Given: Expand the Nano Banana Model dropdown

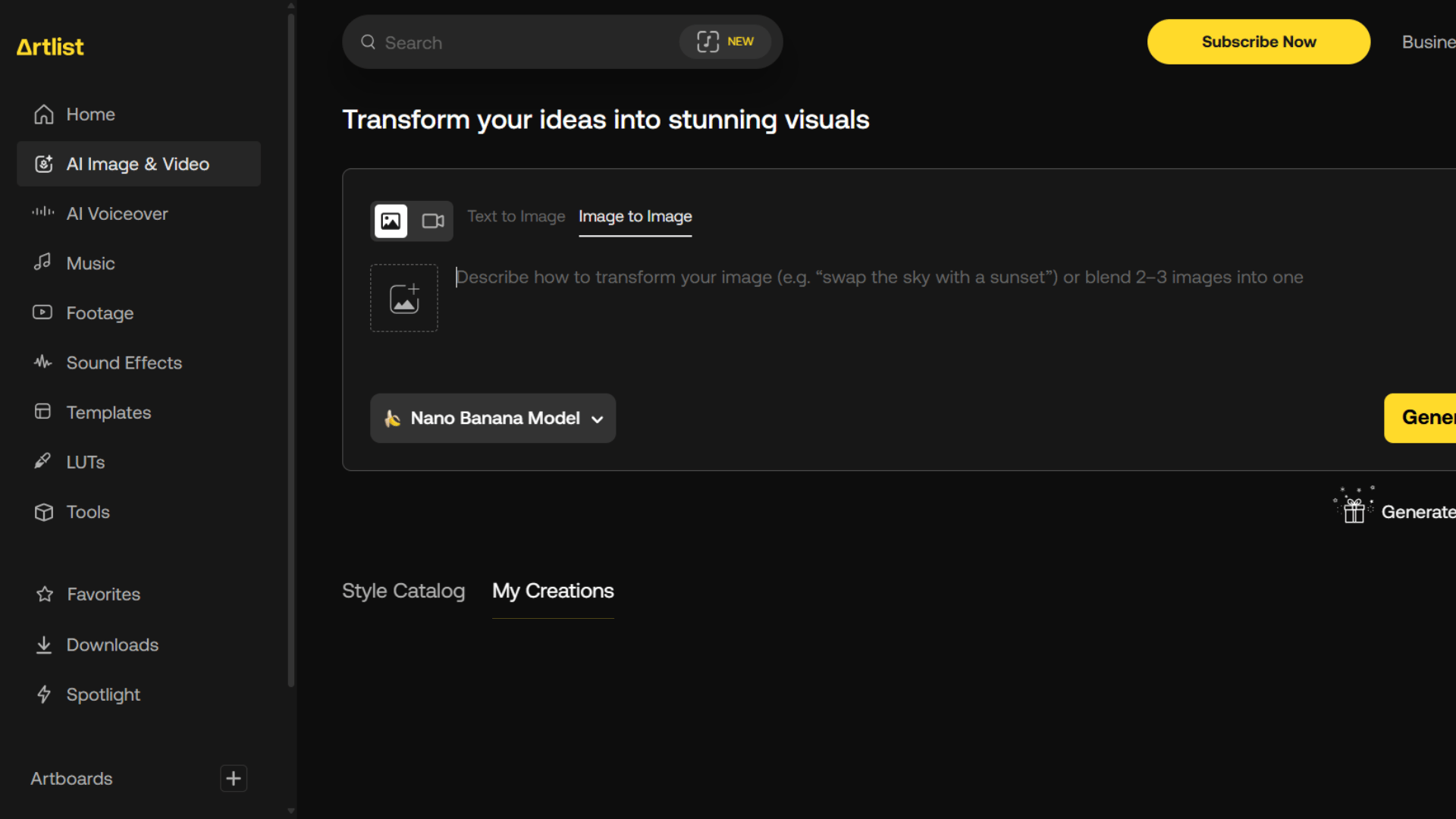Looking at the screenshot, I should click(x=493, y=418).
